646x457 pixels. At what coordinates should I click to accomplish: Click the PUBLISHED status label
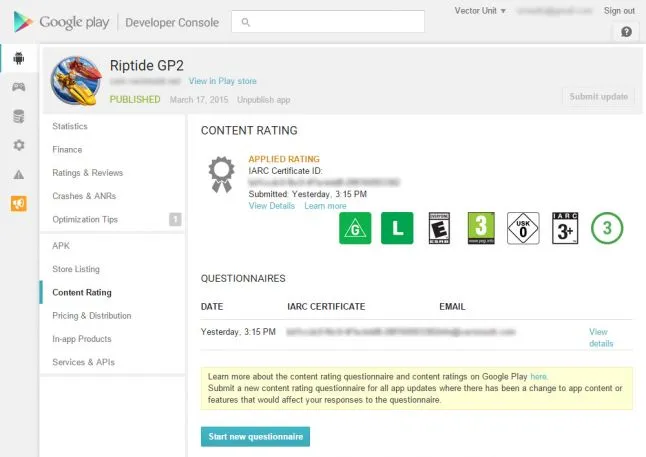point(135,100)
